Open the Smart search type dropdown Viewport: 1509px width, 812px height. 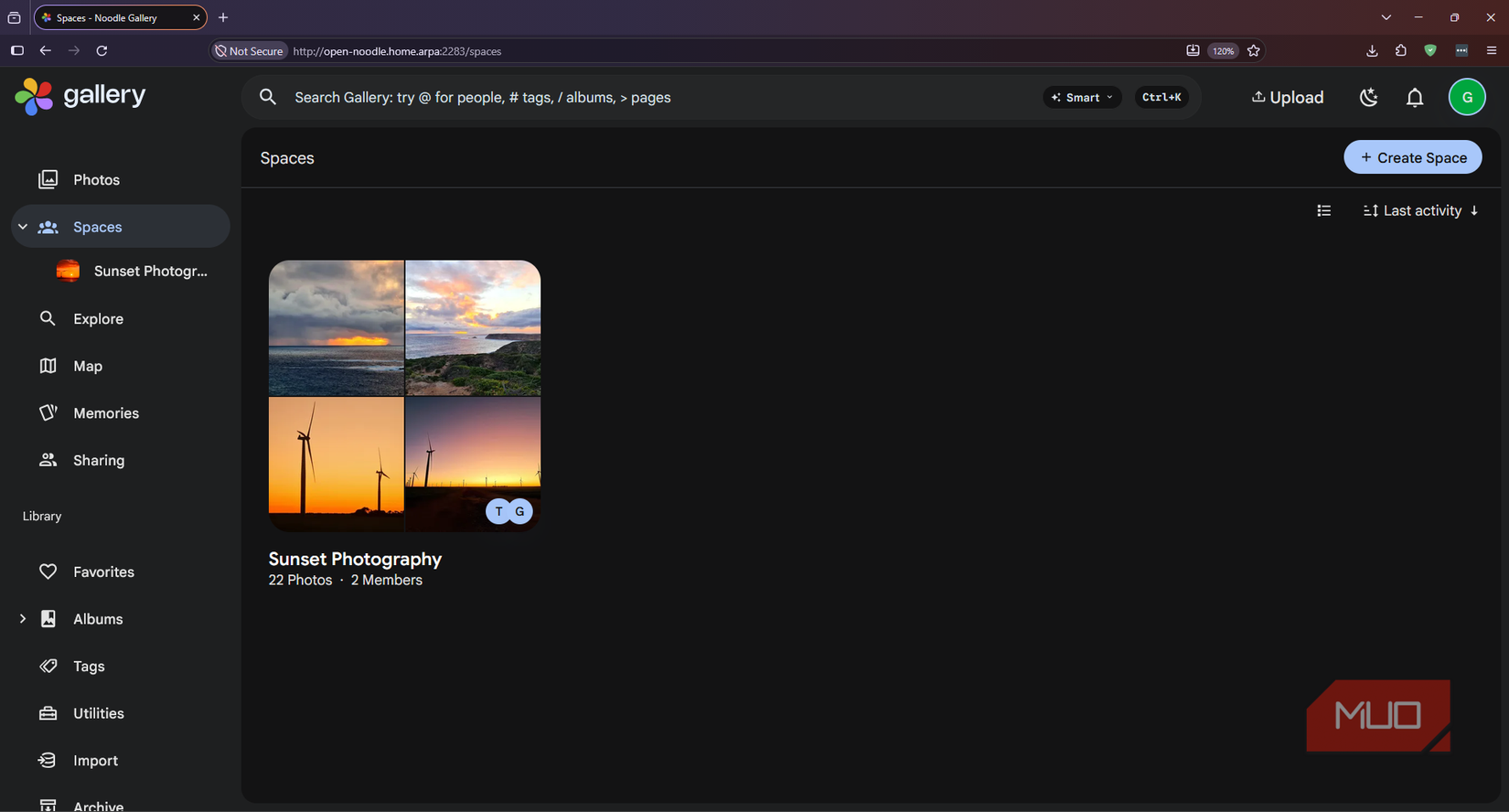(1082, 97)
